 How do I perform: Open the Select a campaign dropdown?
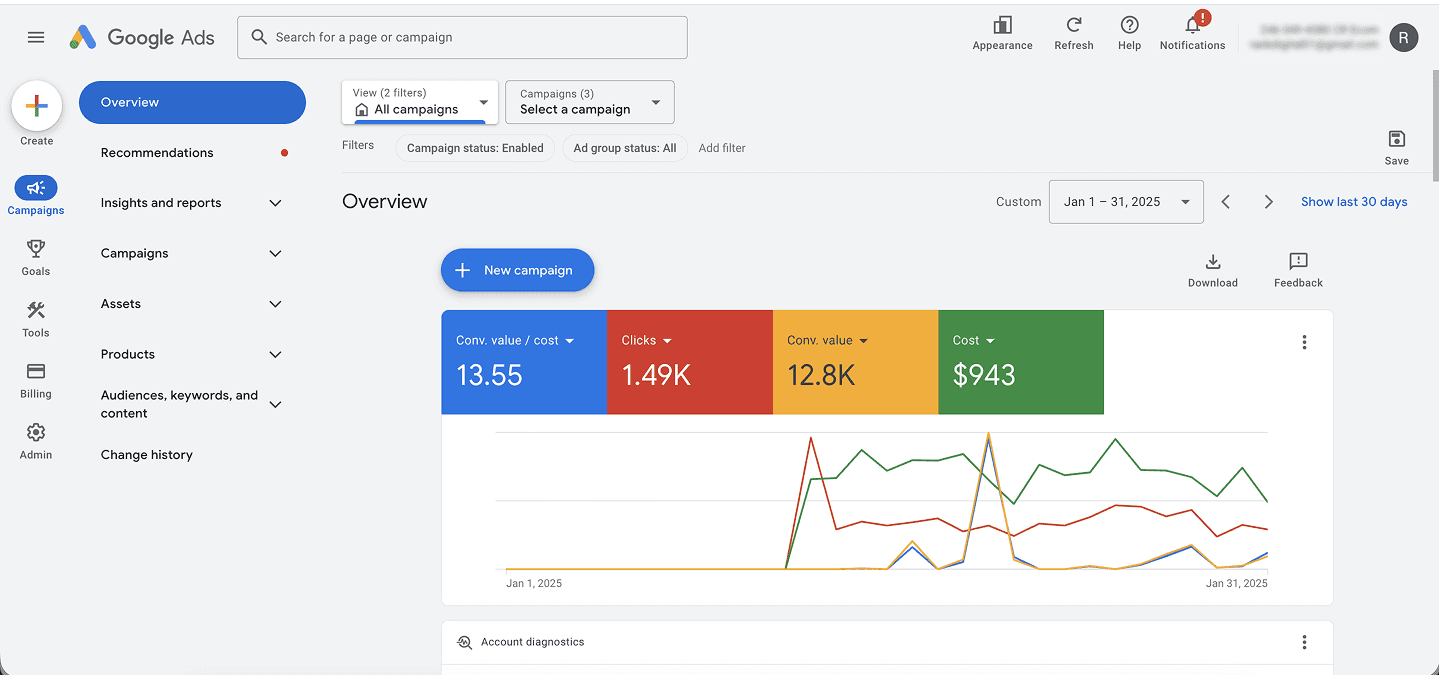[x=590, y=102]
